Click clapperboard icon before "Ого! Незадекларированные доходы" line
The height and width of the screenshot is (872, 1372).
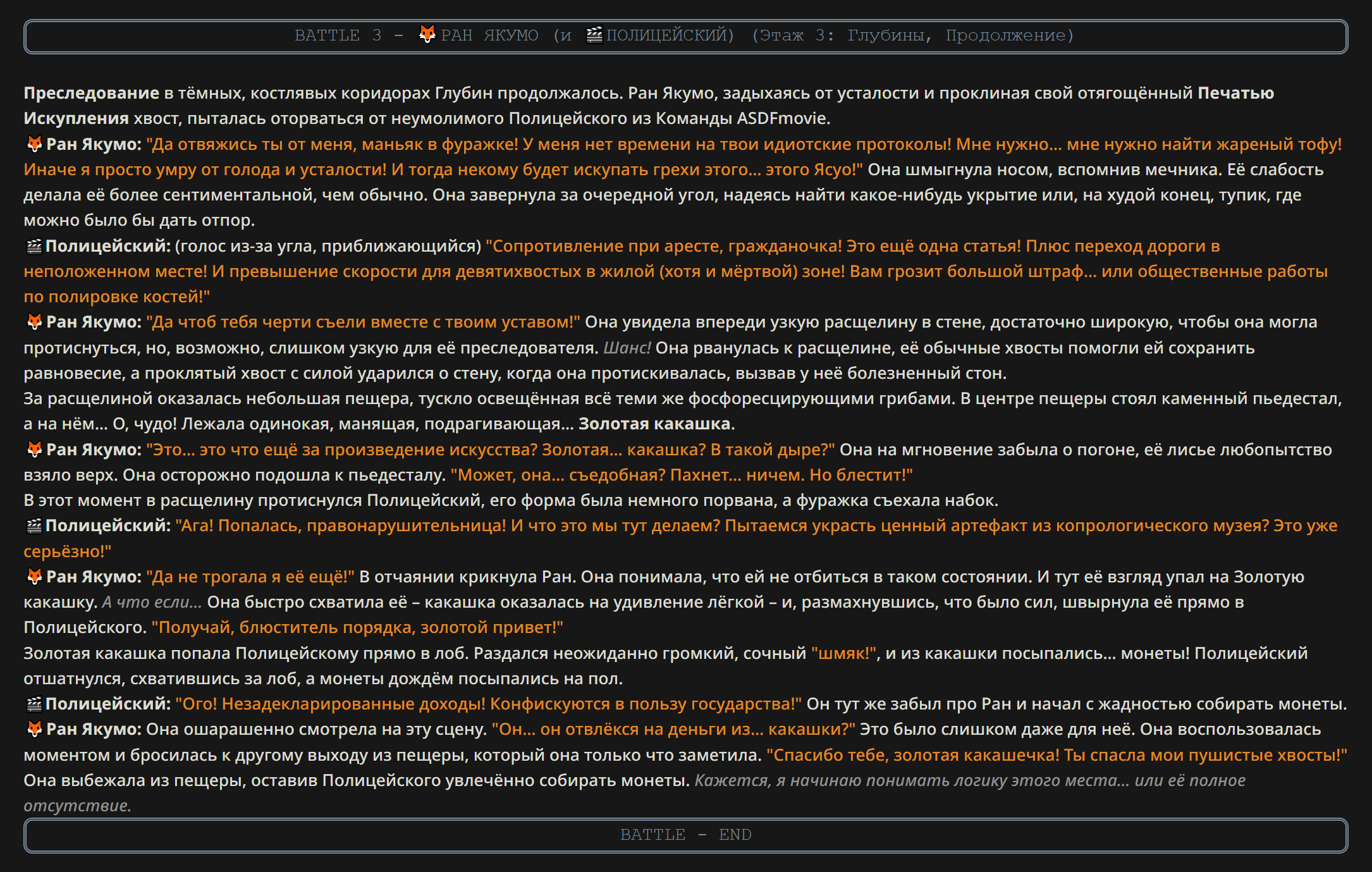coord(34,704)
